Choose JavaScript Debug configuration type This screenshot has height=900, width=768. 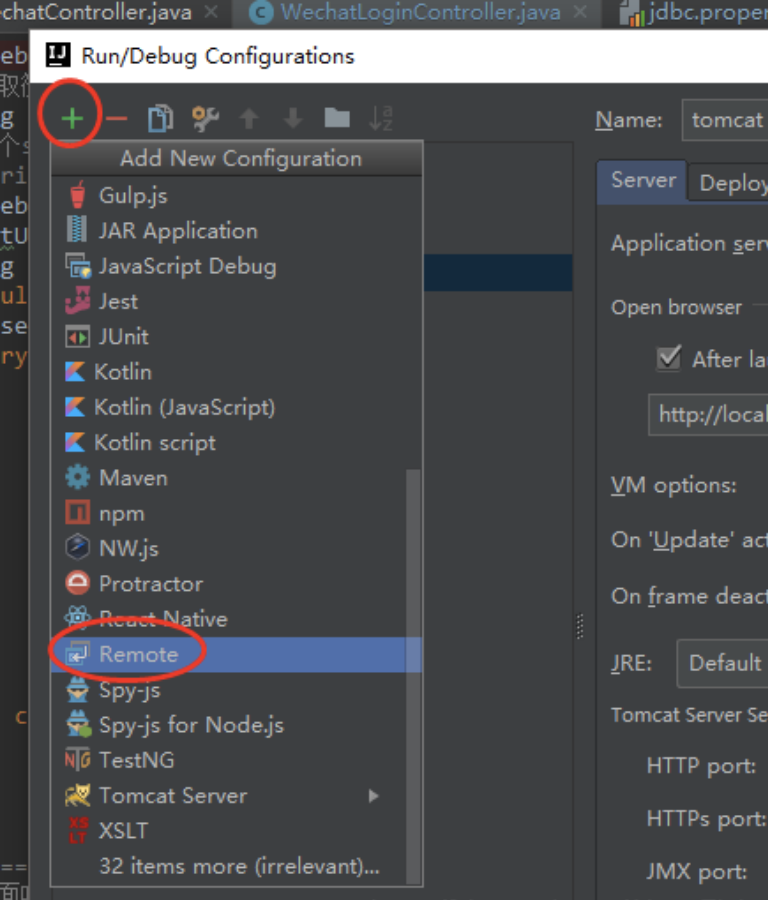236,266
